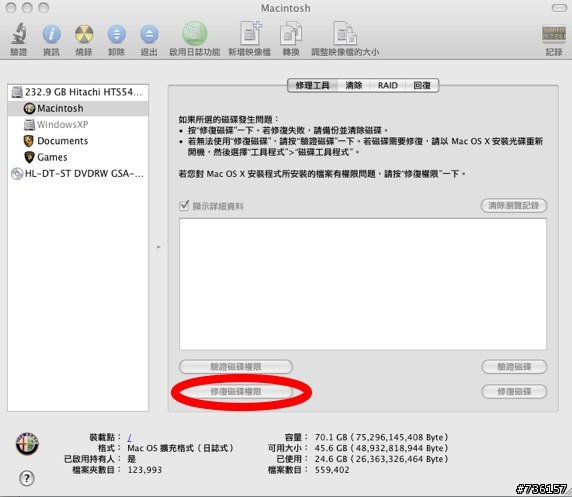Click the Enable Journaling toolbar icon
The height and width of the screenshot is (497, 572).
194,34
